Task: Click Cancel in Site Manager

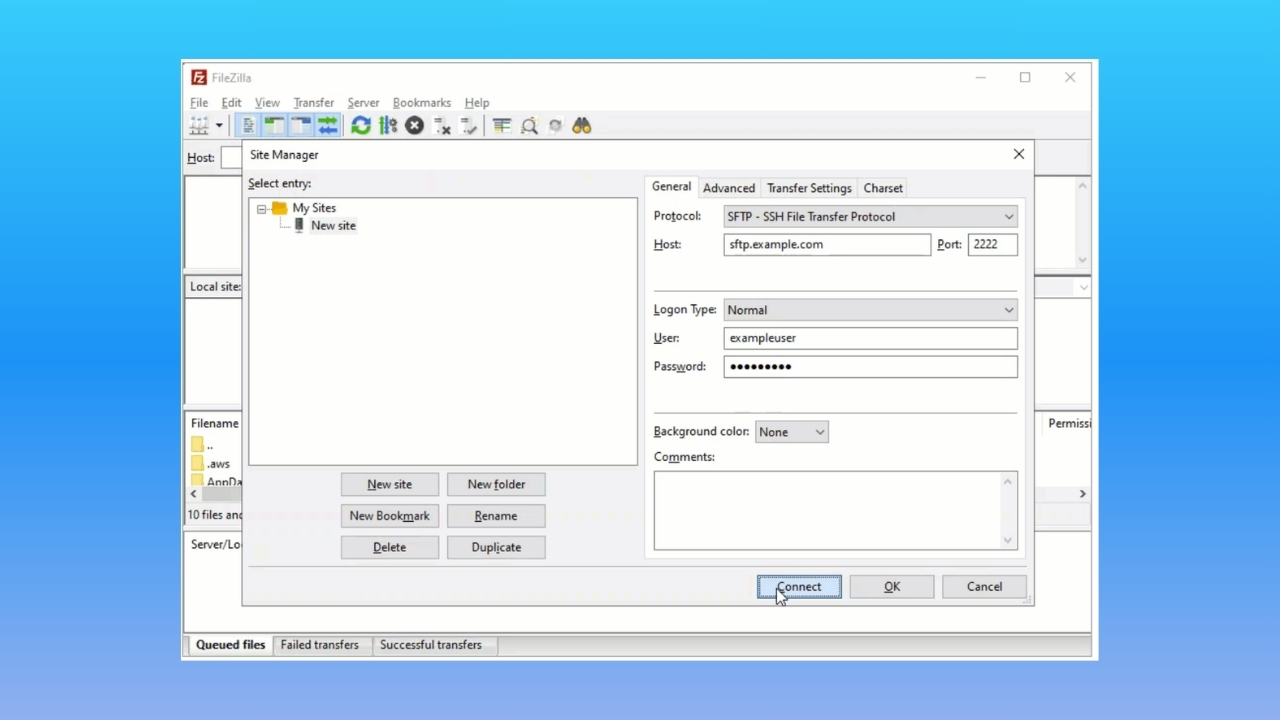Action: click(984, 587)
